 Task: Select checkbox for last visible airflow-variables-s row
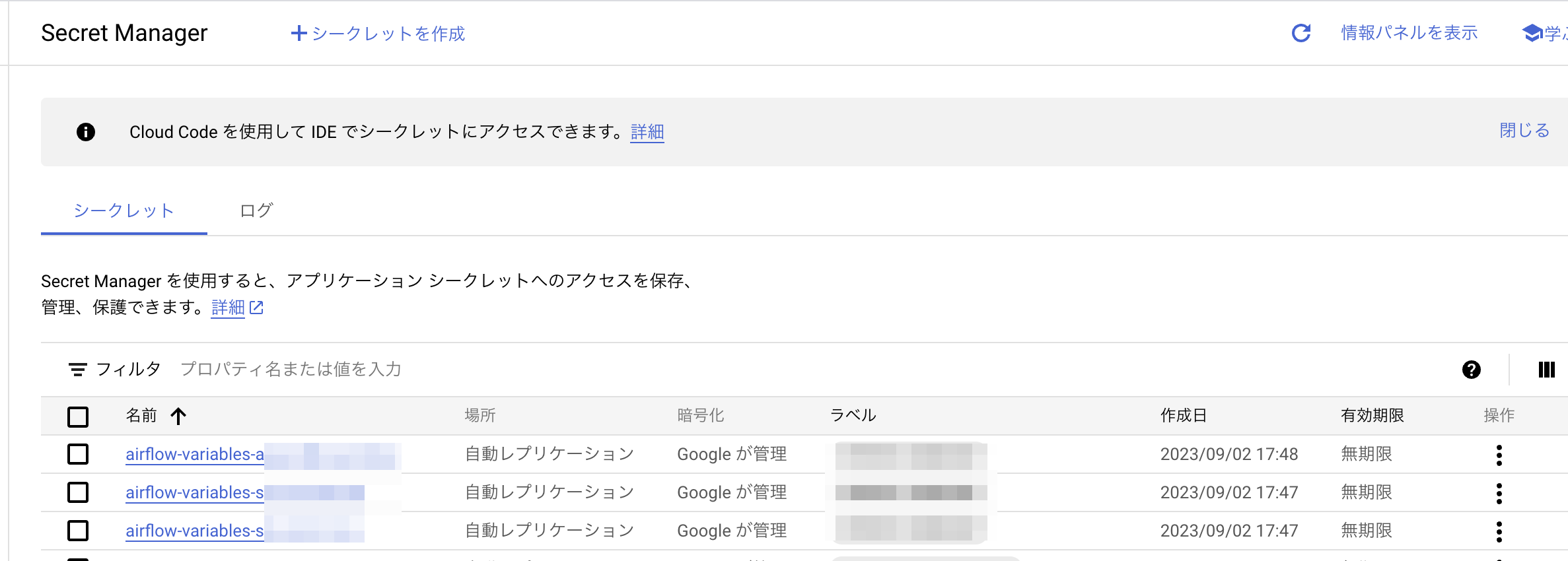click(x=78, y=531)
